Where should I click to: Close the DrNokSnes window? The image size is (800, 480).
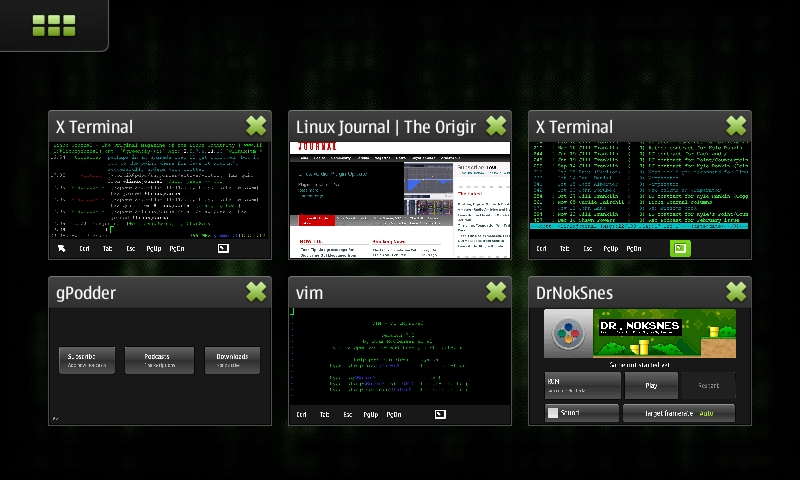coord(736,291)
